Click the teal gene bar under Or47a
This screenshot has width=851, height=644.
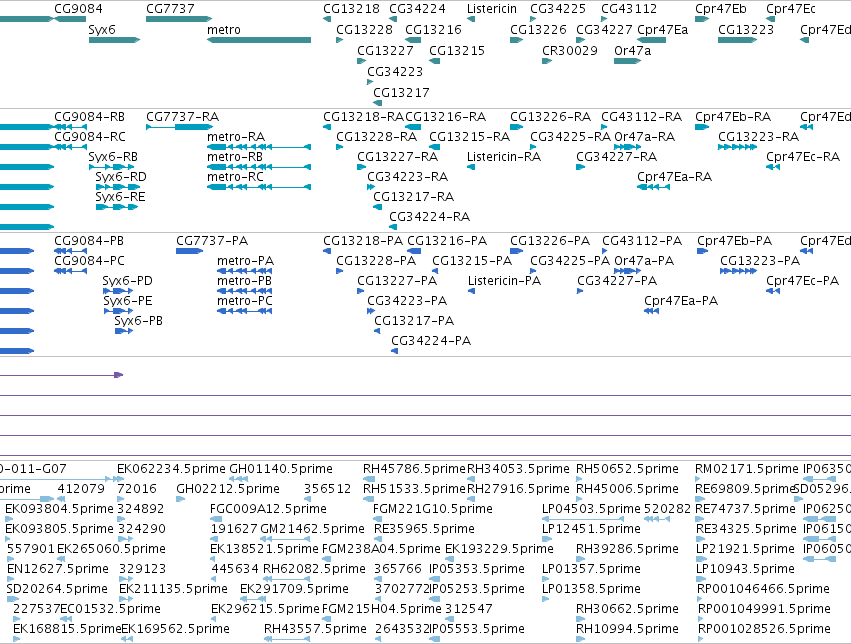click(627, 61)
